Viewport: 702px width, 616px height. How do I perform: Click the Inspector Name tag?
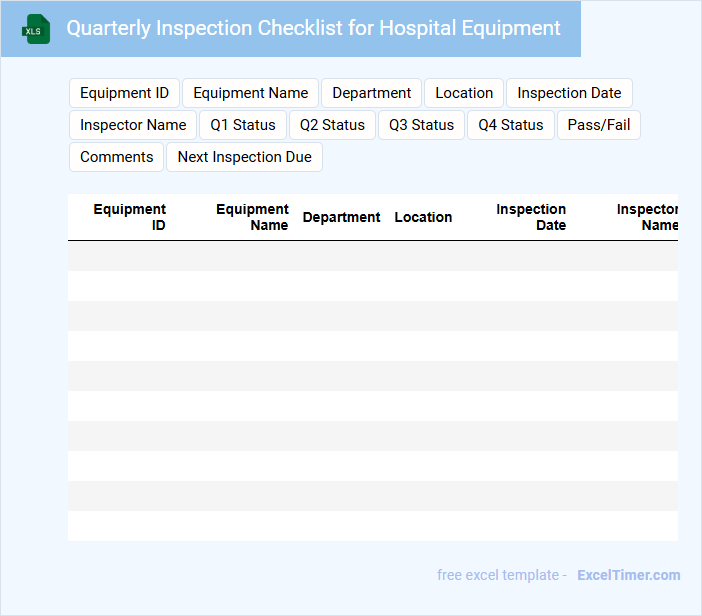point(133,125)
